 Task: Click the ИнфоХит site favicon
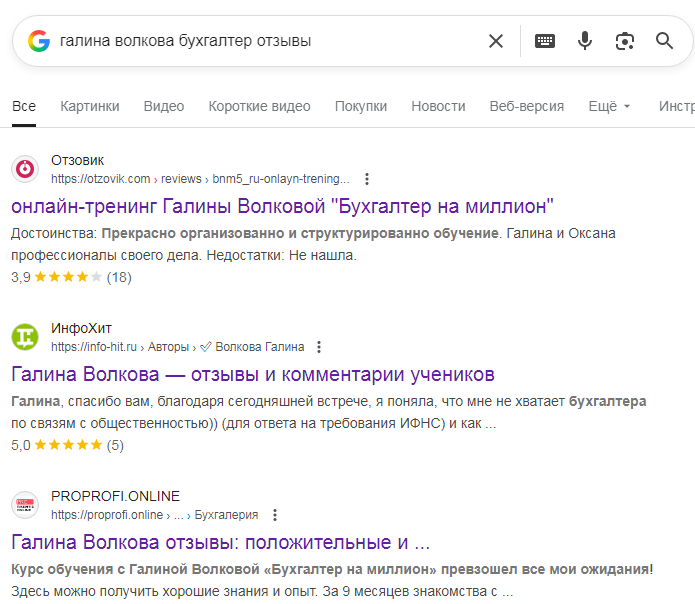pos(25,337)
